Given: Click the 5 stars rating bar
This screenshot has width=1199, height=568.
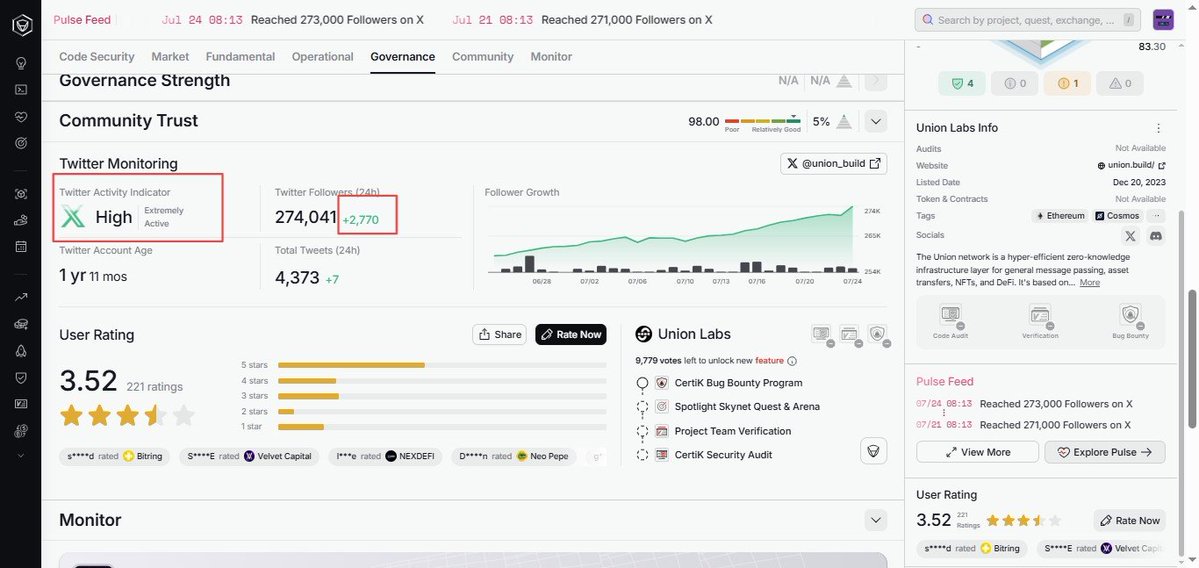Looking at the screenshot, I should click(x=442, y=365).
